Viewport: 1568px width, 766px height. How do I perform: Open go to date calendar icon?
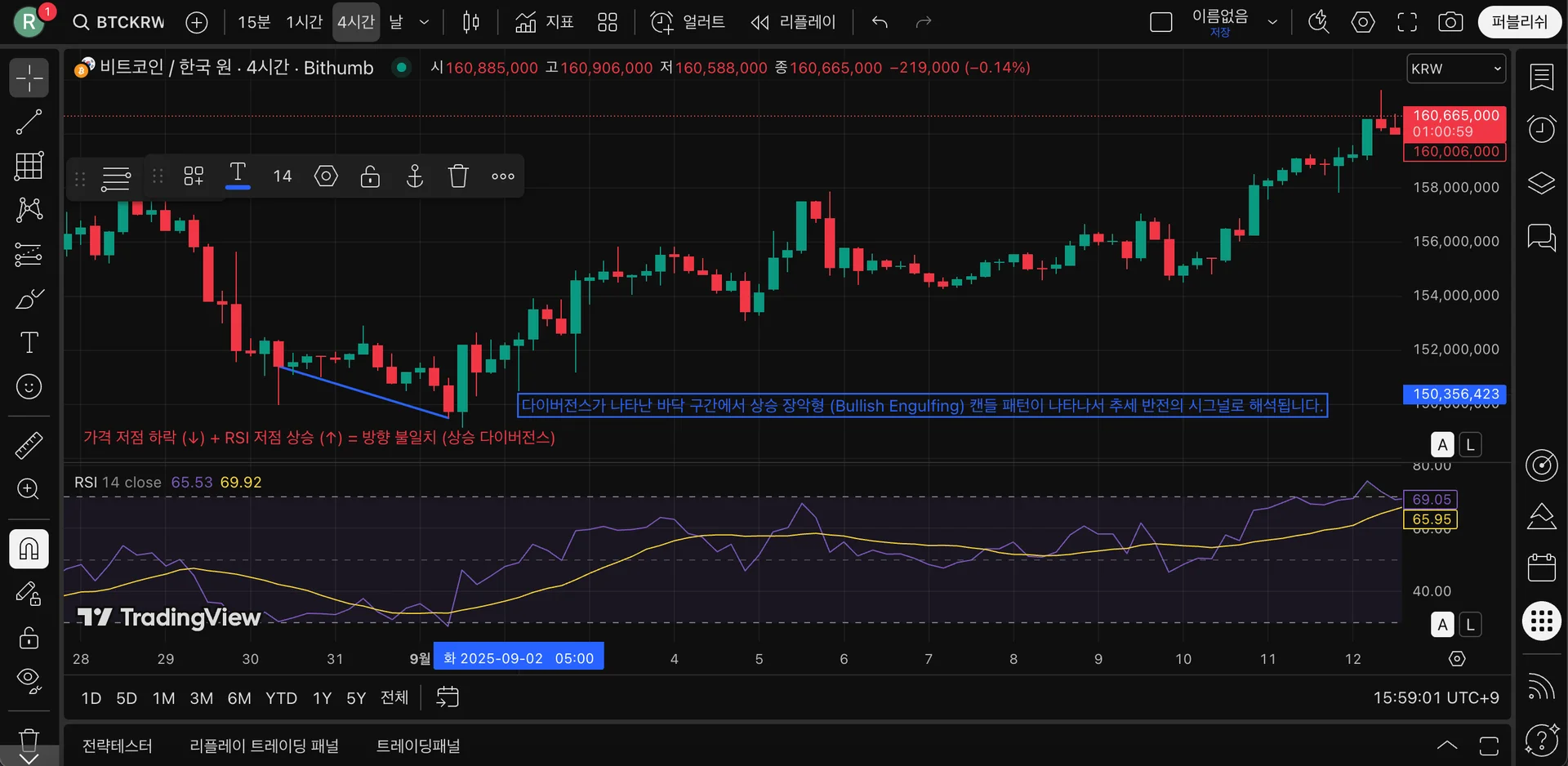coord(448,697)
